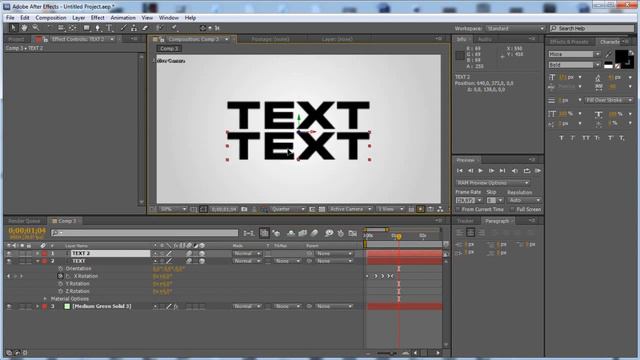Open RAM Preview Options dropdown
640x360 pixels.
[x=492, y=183]
